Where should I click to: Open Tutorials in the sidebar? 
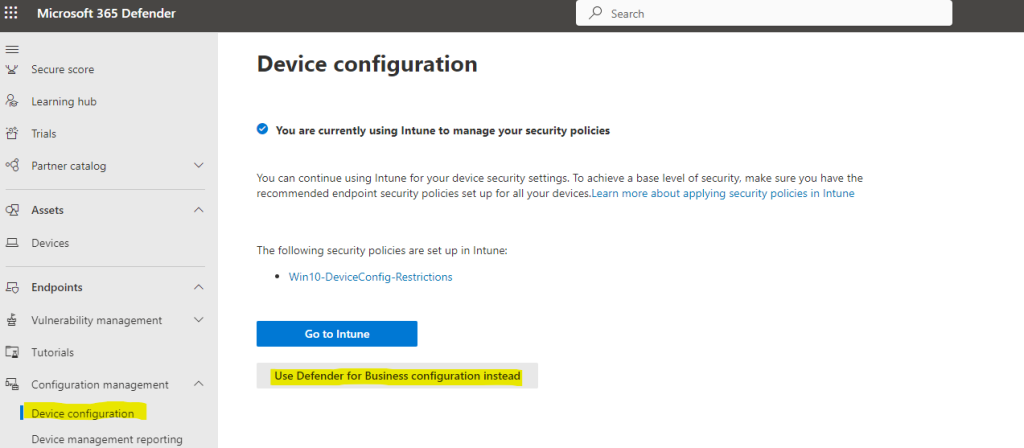click(52, 352)
